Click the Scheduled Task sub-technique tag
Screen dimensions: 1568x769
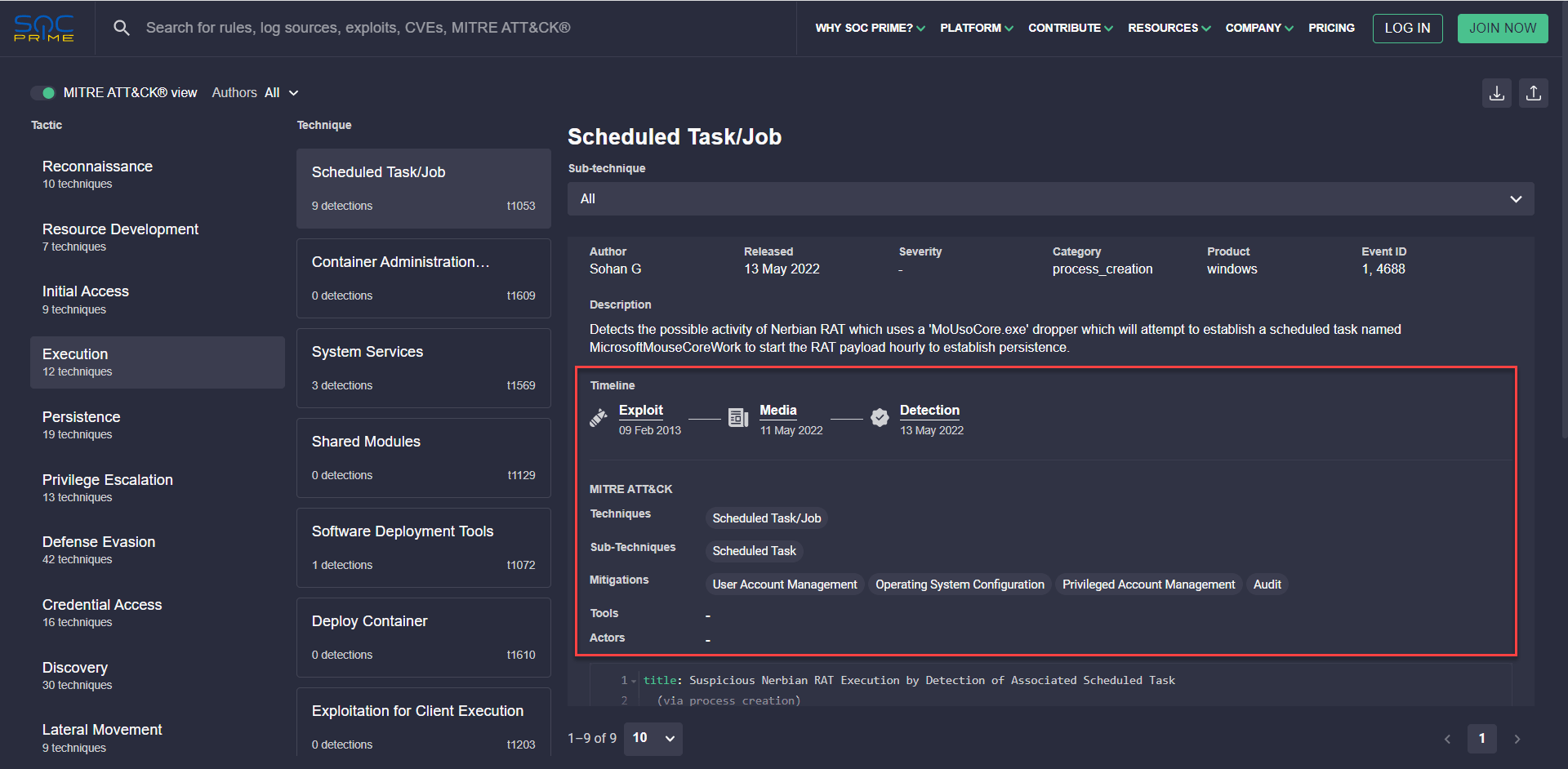(754, 551)
